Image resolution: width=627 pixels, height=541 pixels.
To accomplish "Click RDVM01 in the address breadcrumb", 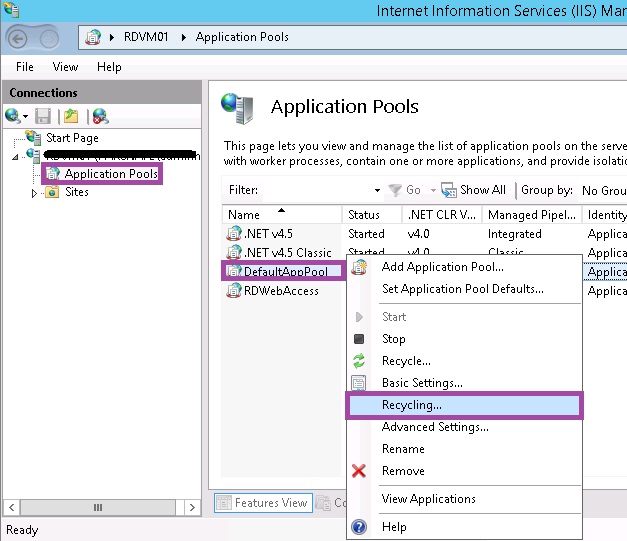I will point(146,37).
